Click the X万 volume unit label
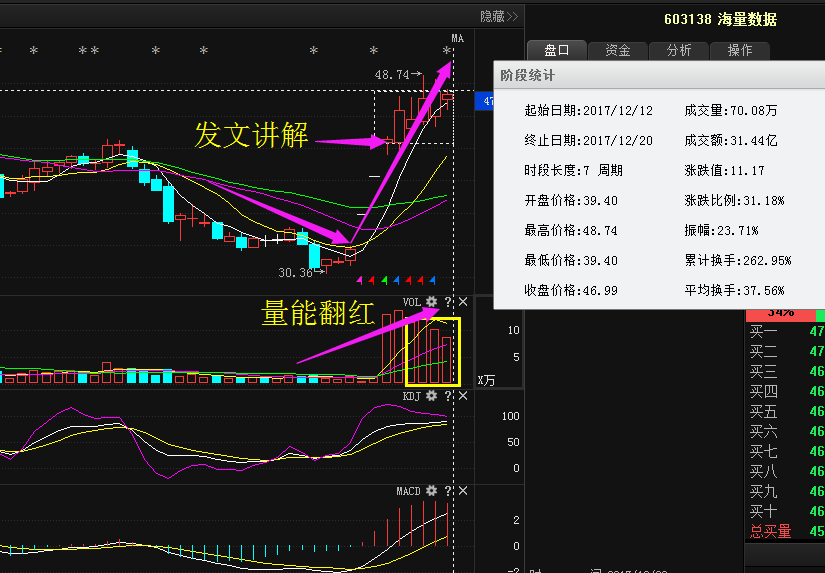The width and height of the screenshot is (825, 573). click(x=486, y=380)
